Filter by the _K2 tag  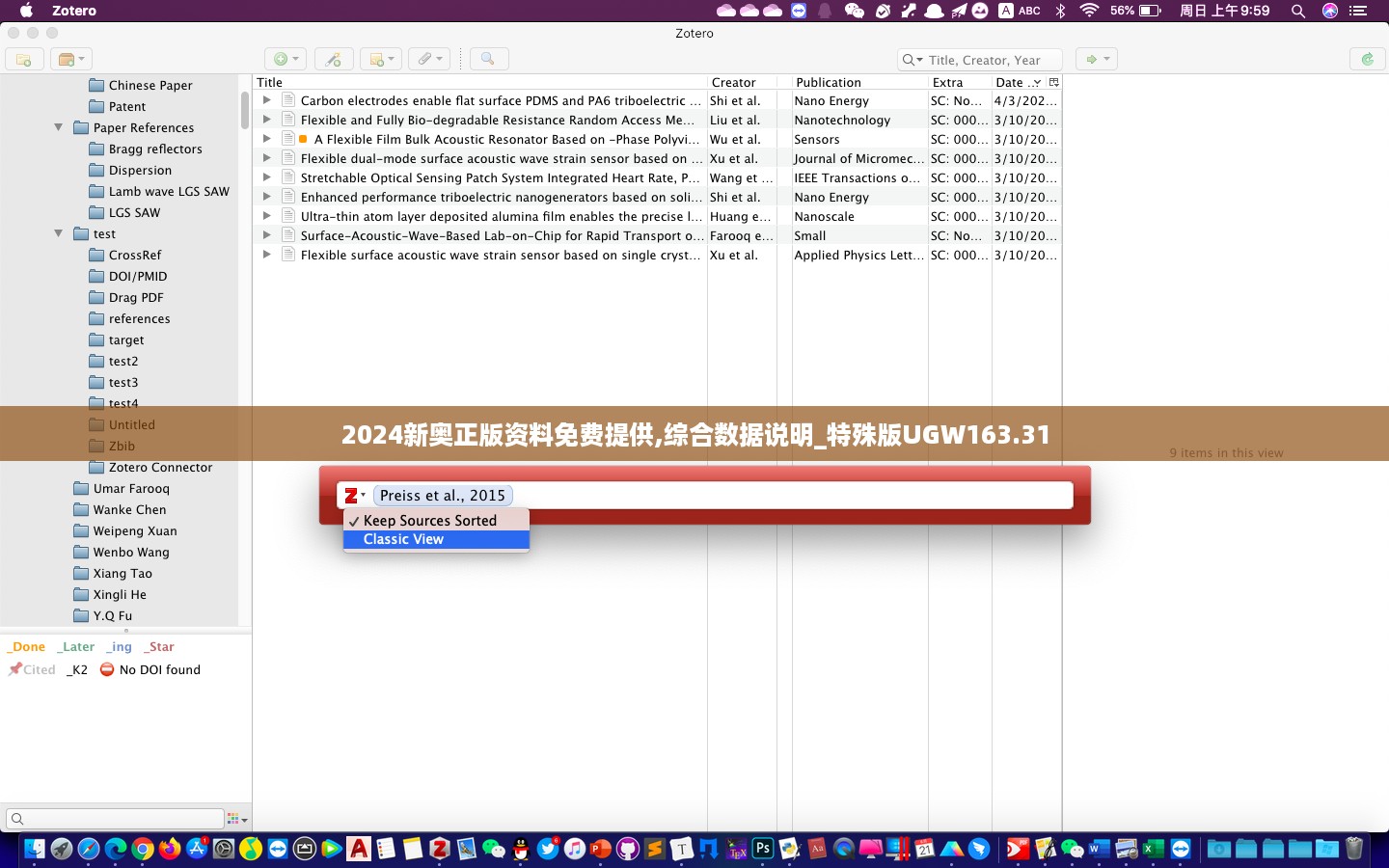77,669
